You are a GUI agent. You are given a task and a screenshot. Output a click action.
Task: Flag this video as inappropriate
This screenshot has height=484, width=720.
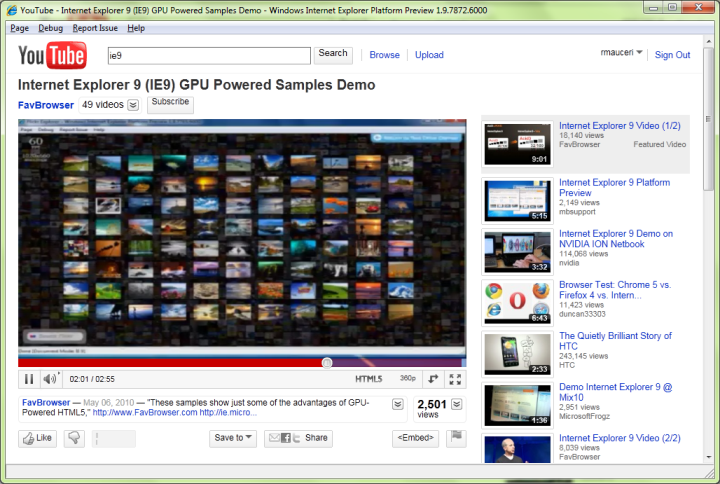pos(456,438)
